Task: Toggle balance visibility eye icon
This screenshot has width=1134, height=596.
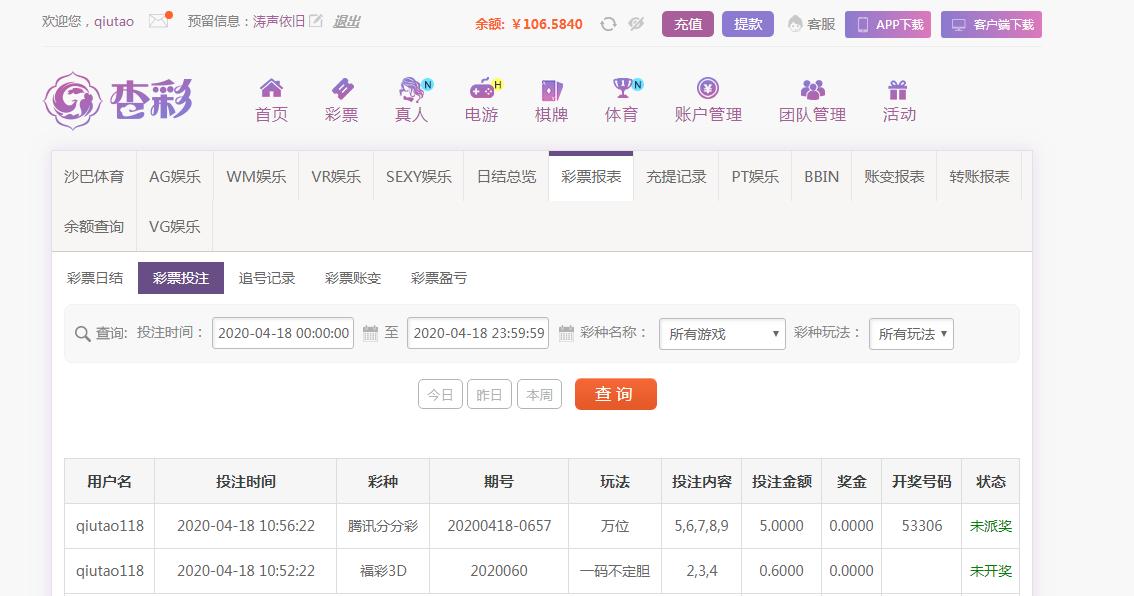Action: click(636, 24)
